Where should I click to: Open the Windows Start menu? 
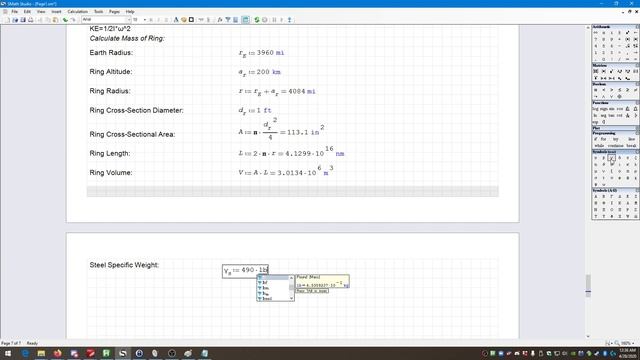[7, 353]
